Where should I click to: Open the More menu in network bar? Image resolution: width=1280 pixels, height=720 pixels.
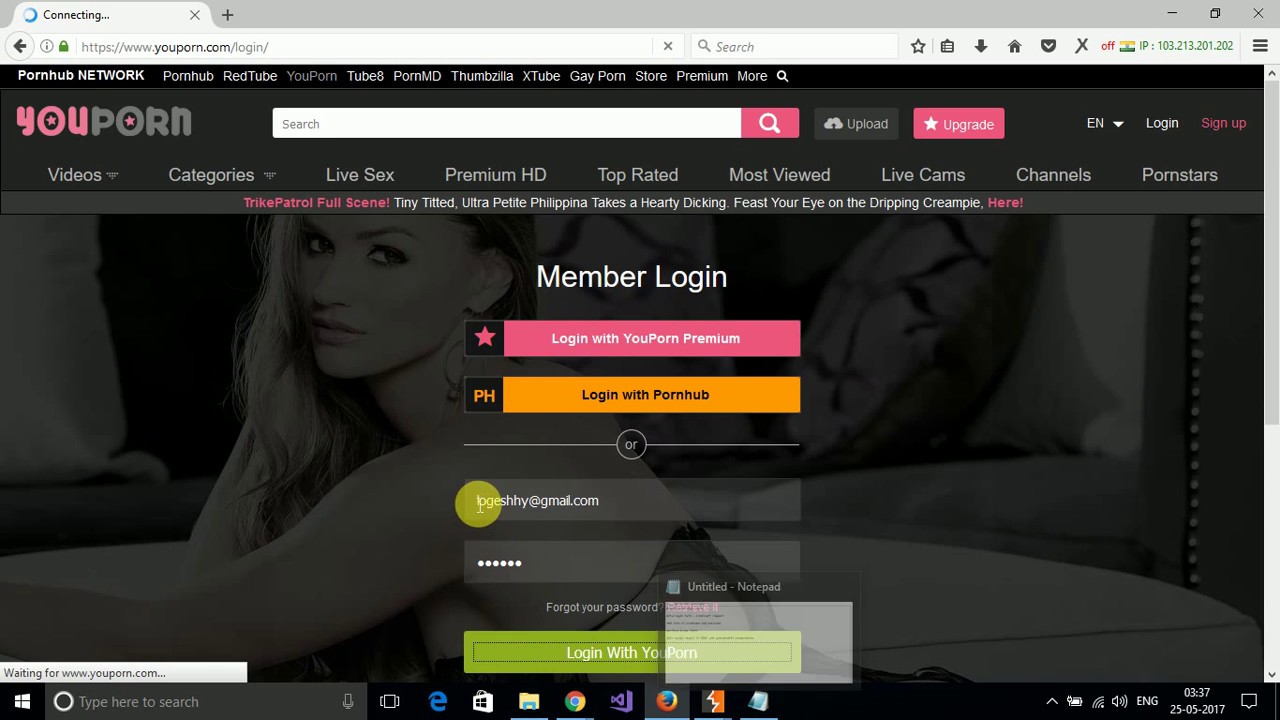click(x=752, y=76)
